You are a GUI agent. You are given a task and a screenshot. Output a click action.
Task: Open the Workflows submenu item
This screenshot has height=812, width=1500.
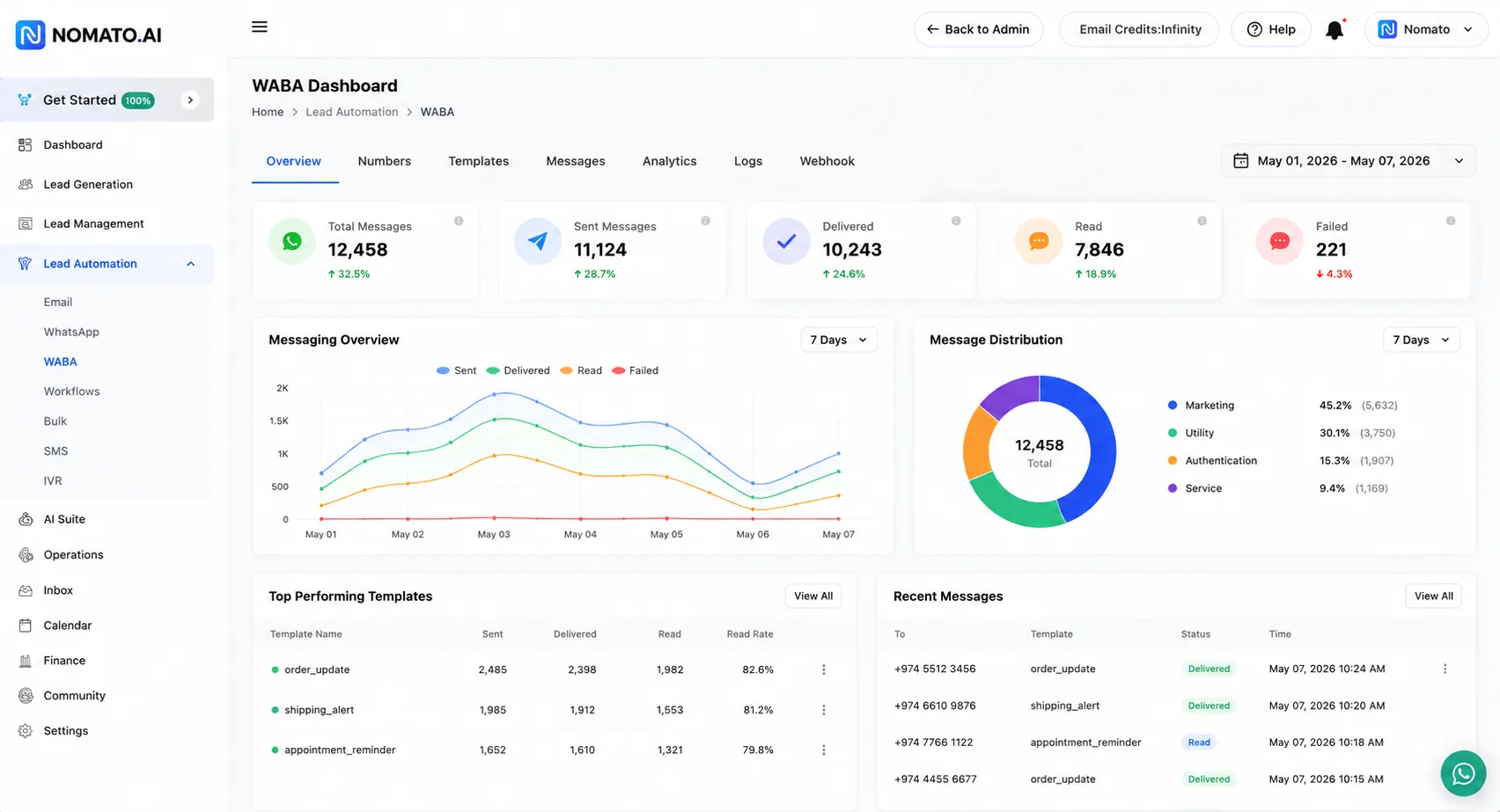click(72, 392)
